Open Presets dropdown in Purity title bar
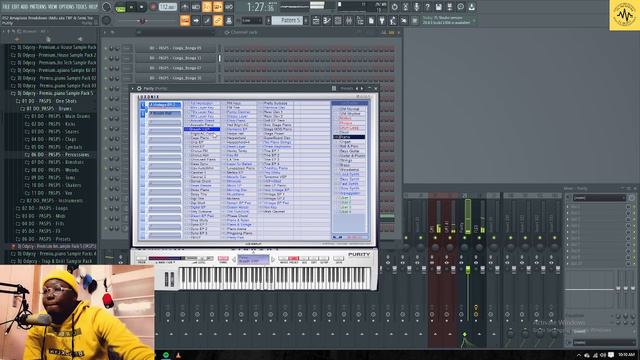640x360 pixels. coord(347,89)
